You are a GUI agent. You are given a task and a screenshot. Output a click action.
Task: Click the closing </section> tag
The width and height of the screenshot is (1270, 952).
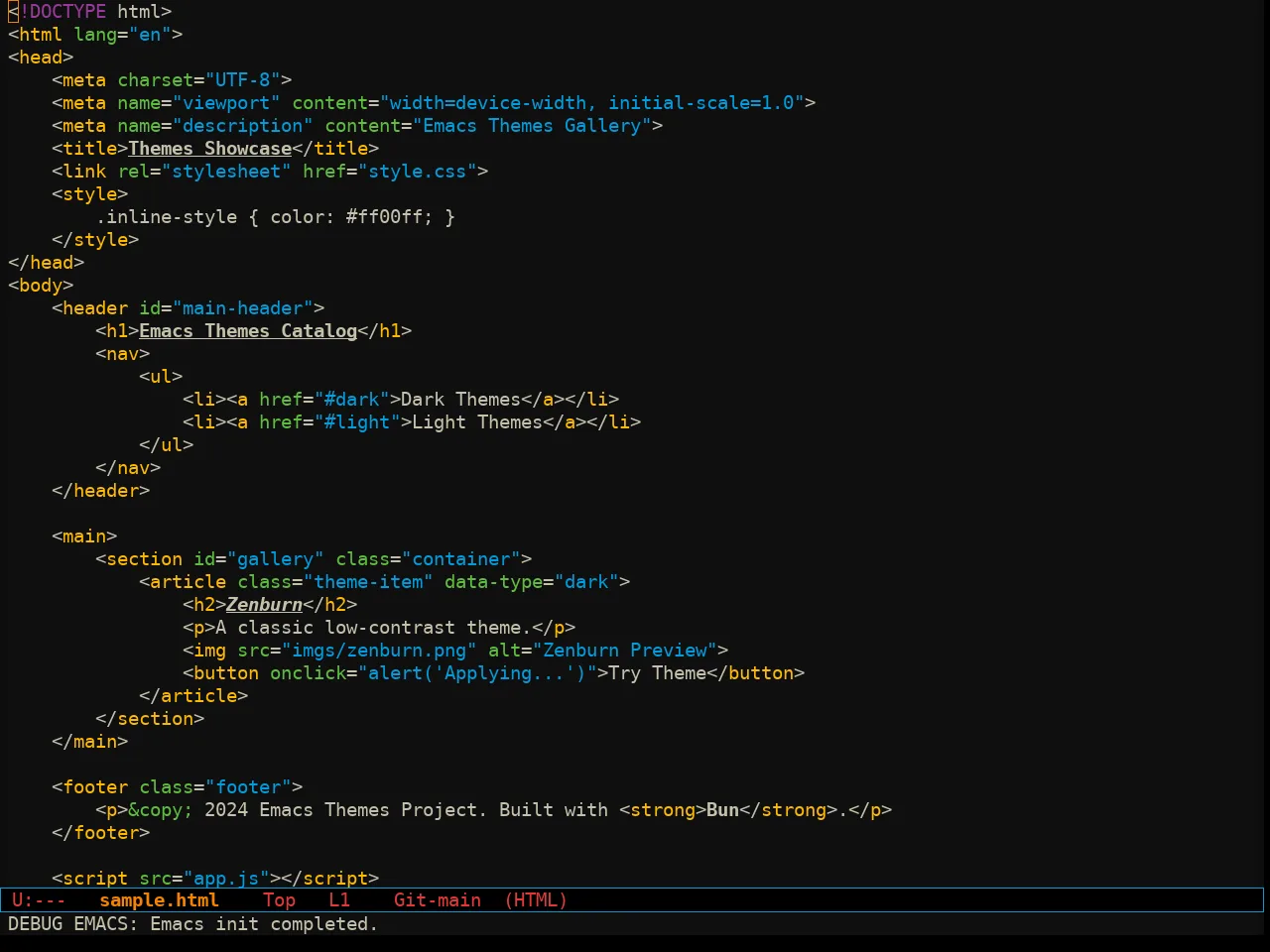click(x=150, y=719)
